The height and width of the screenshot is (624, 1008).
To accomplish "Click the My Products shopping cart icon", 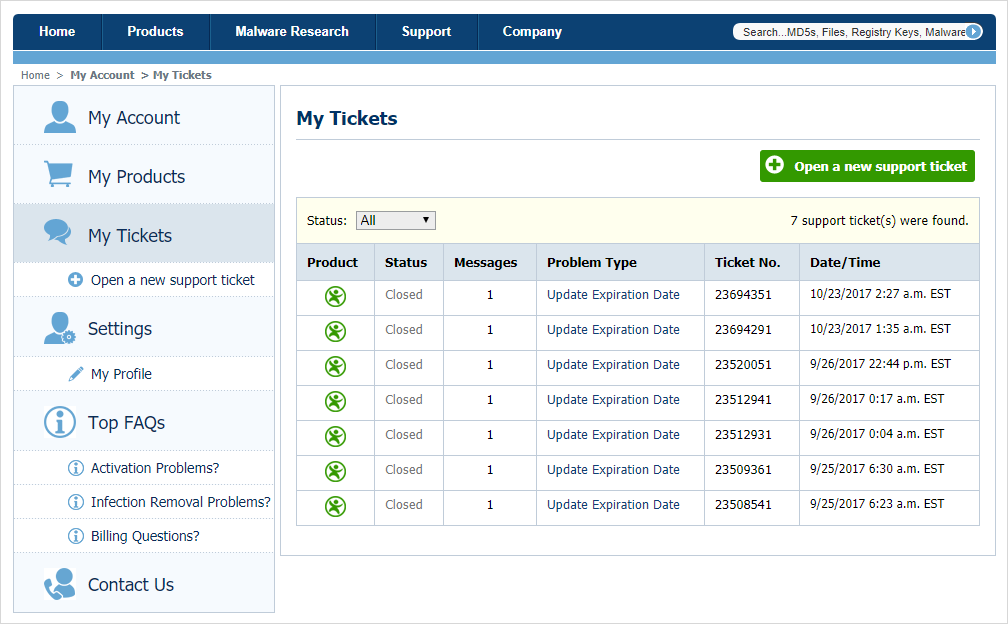I will coord(59,175).
